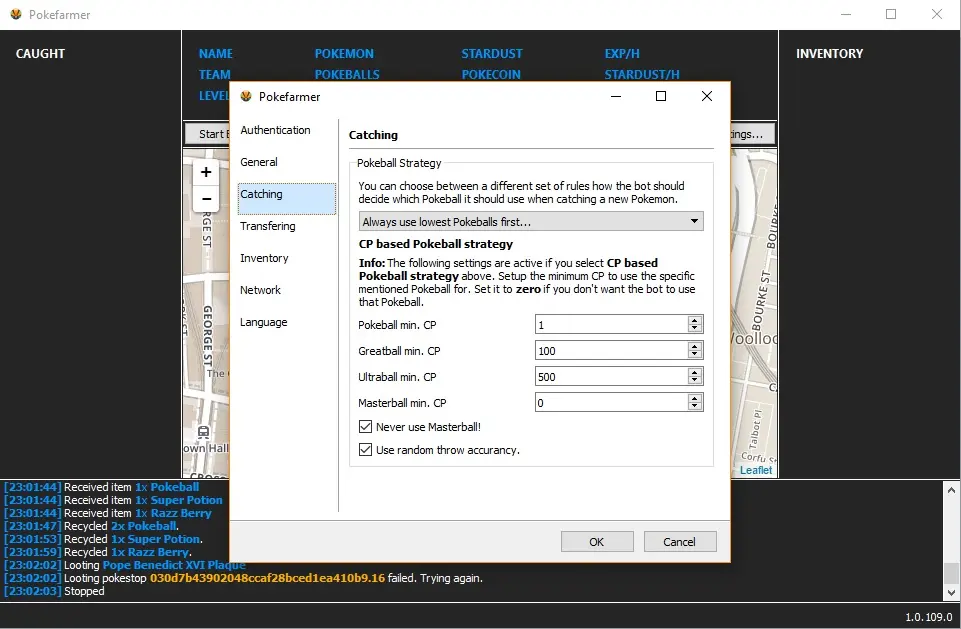Decrease Masterball min. CP with down arrow
The width and height of the screenshot is (961, 629).
[695, 407]
